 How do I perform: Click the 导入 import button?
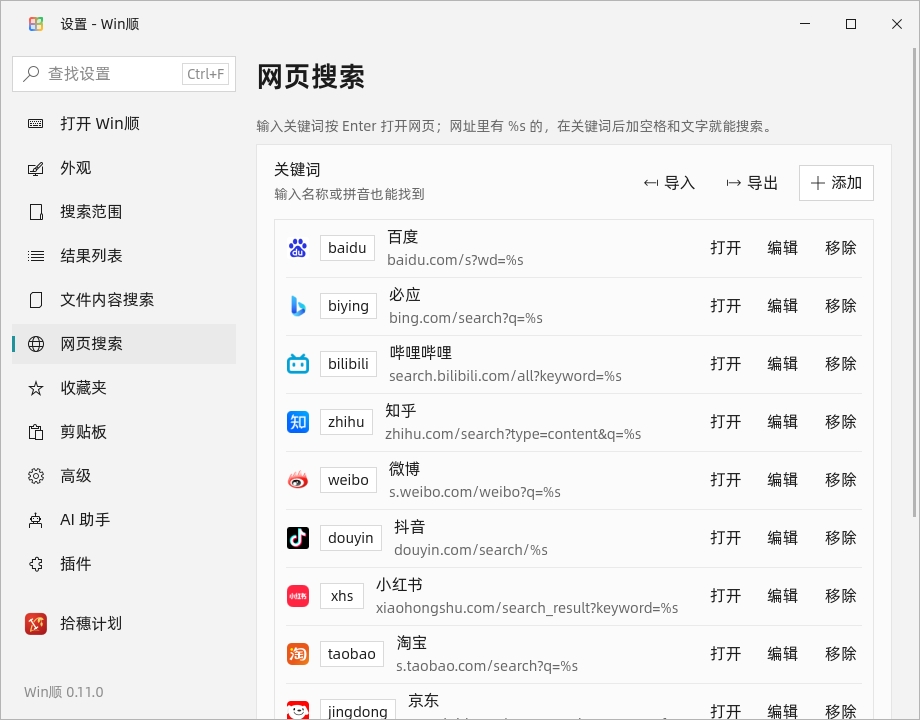click(669, 183)
